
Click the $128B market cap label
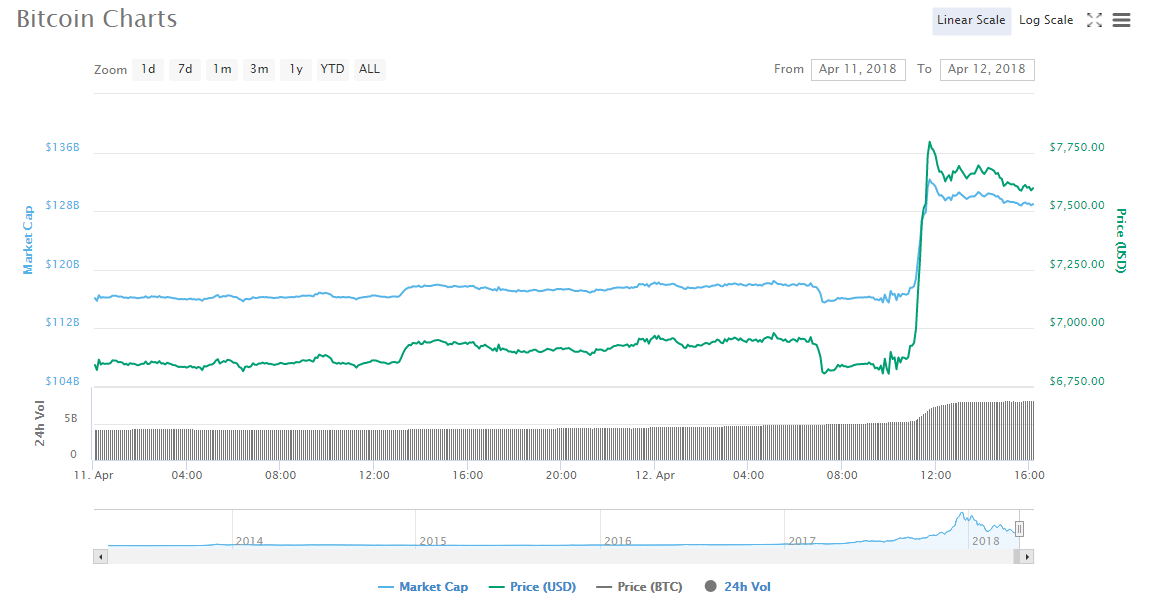pos(63,206)
